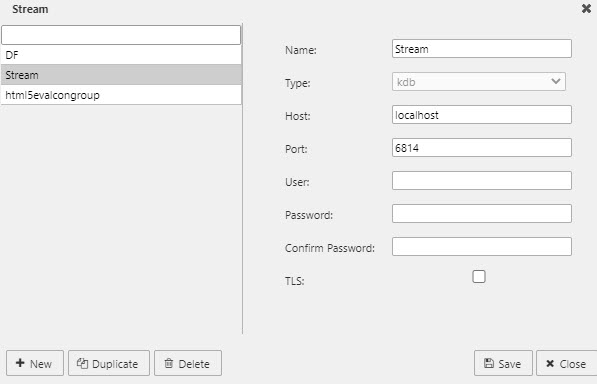597x384 pixels.
Task: Close the Stream dialog with the X icon
Action: coord(586,8)
